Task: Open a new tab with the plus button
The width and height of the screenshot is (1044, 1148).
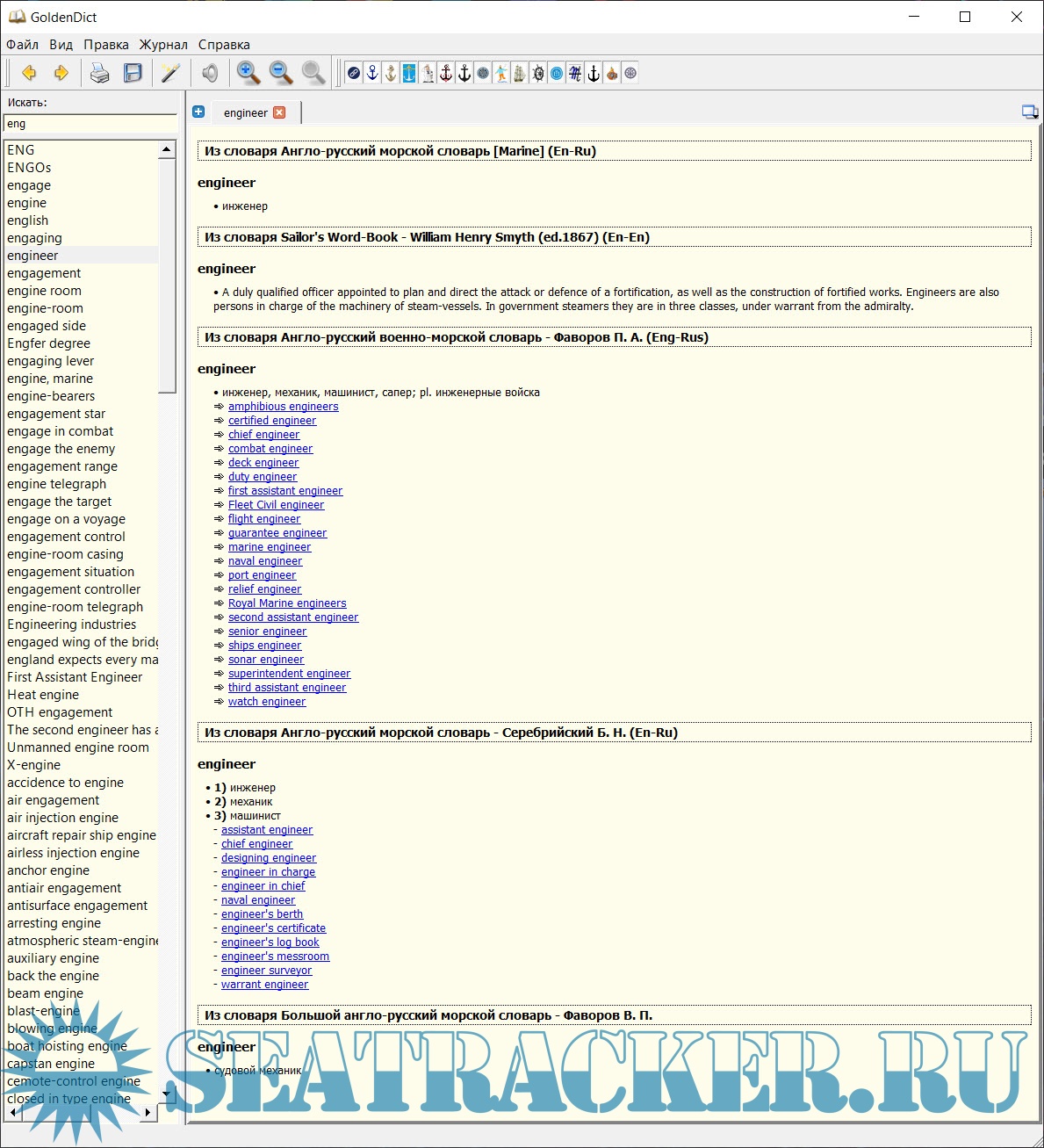Action: (x=198, y=112)
